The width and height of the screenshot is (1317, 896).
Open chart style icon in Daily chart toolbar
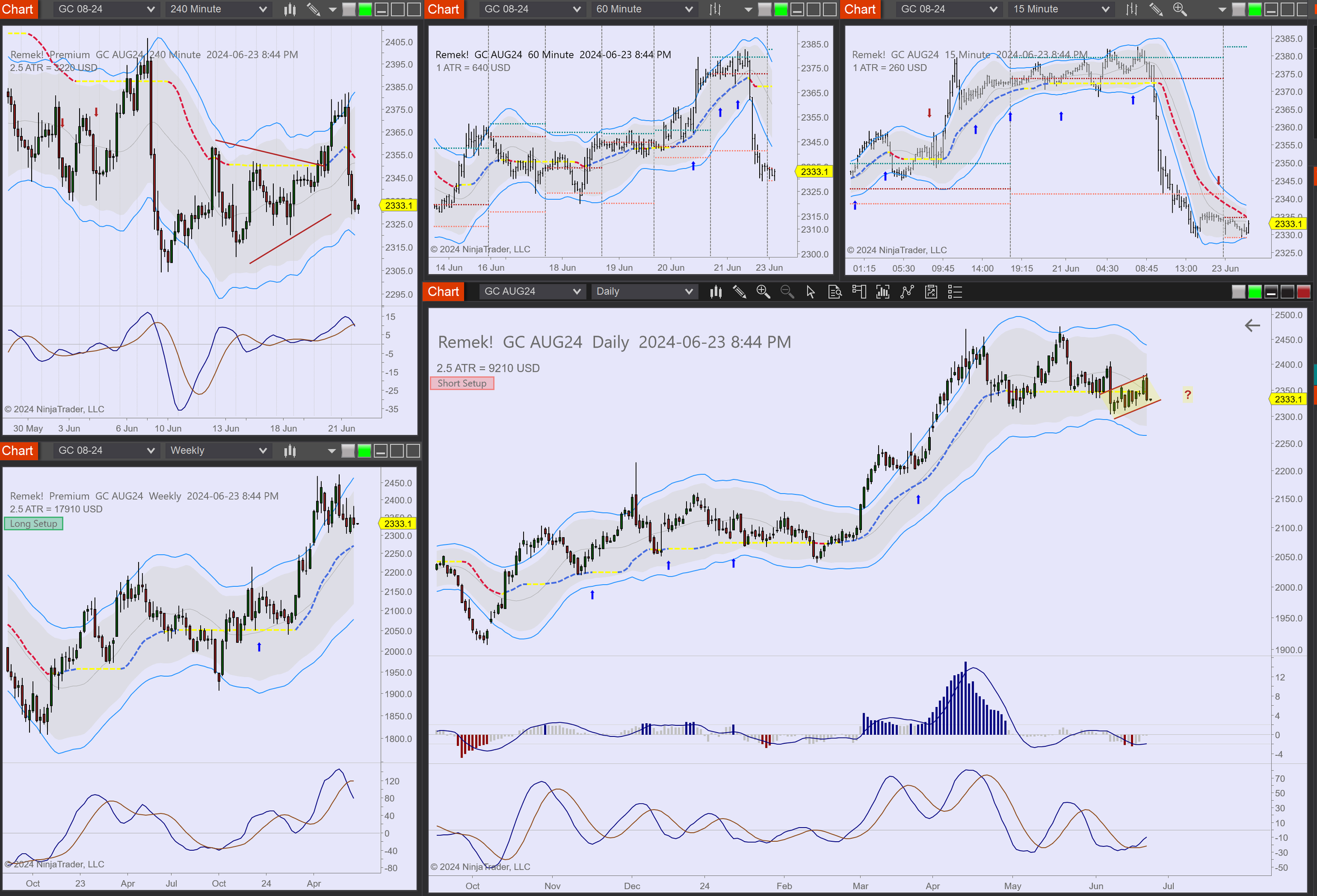tap(716, 291)
